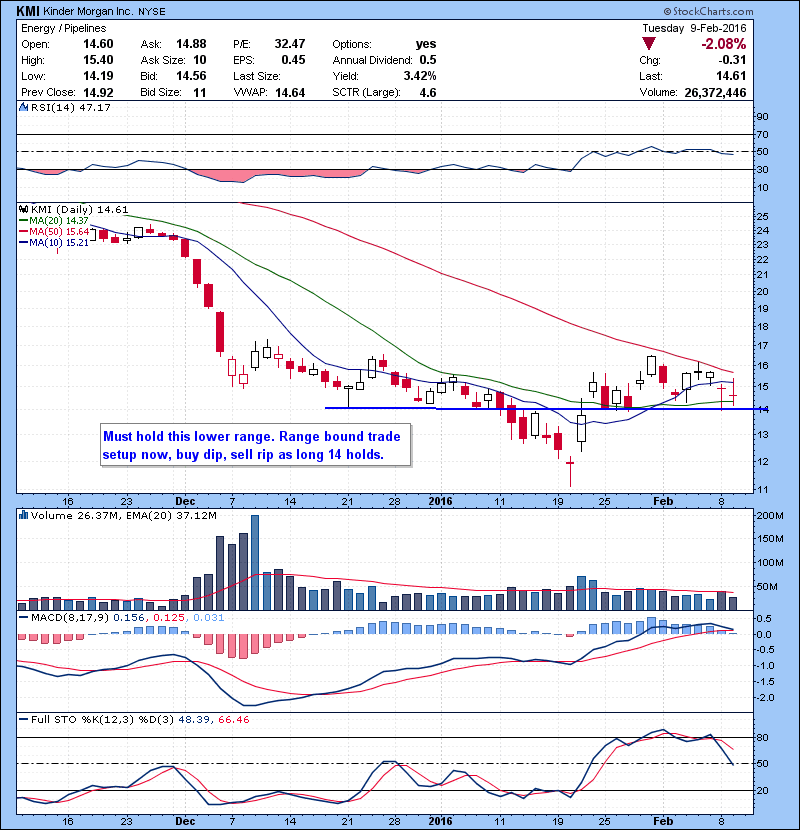Click the KMI (Daily) 14.61 chart label
Image resolution: width=800 pixels, height=830 pixels.
pos(79,210)
